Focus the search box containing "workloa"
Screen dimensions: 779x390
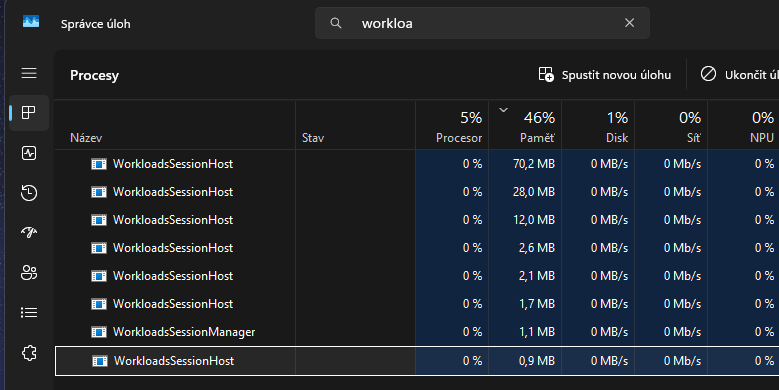[482, 23]
